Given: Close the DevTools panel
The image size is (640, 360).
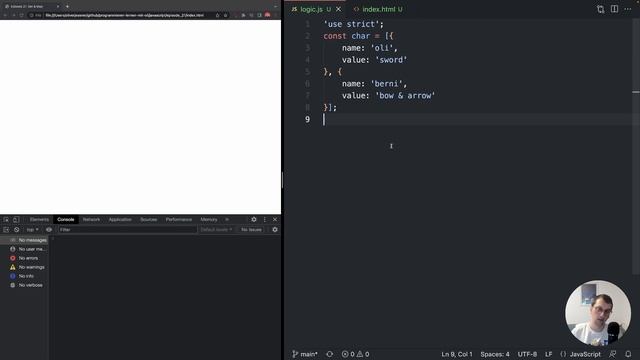Looking at the screenshot, I should point(275,220).
